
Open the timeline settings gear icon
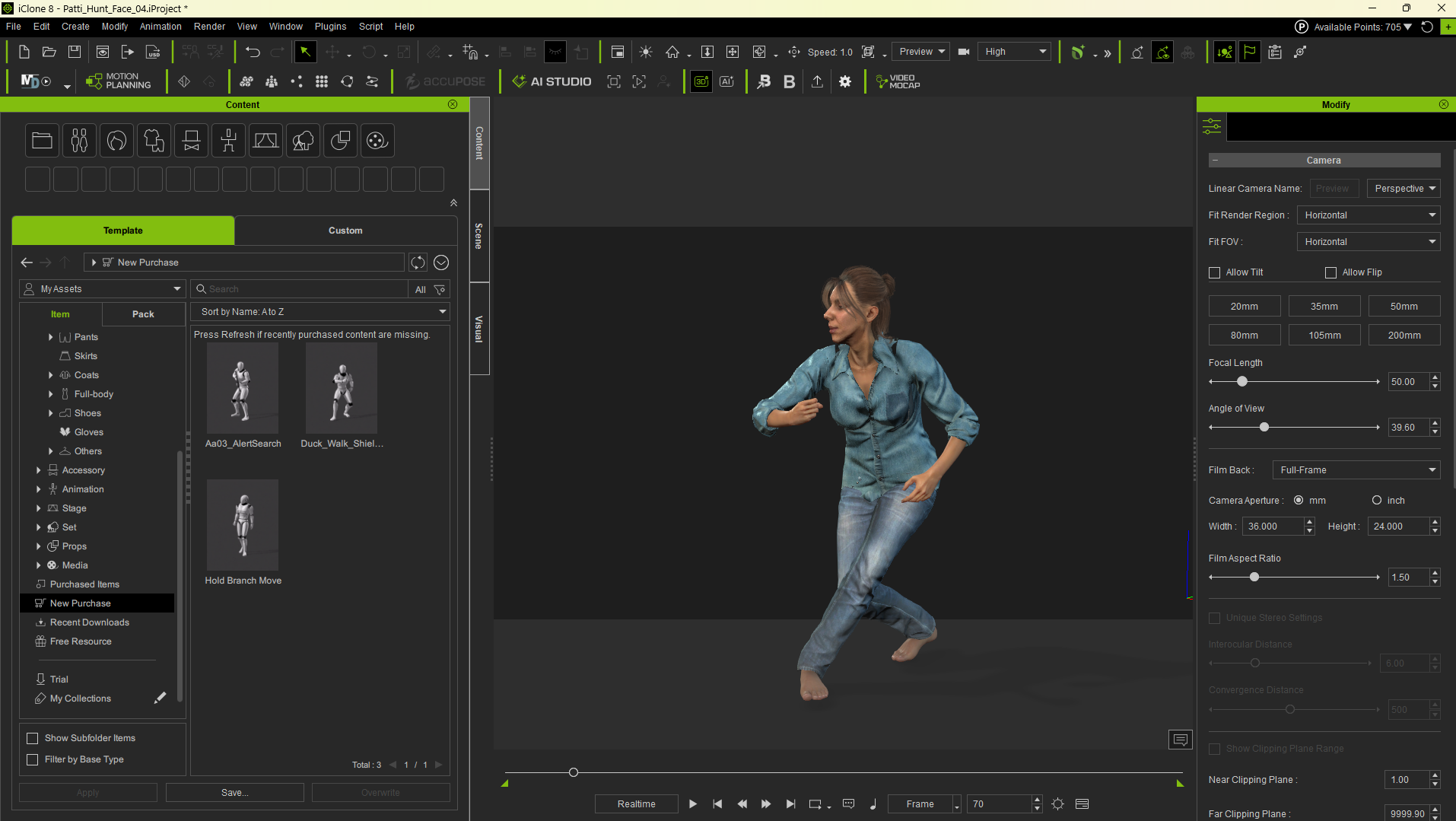click(1057, 804)
